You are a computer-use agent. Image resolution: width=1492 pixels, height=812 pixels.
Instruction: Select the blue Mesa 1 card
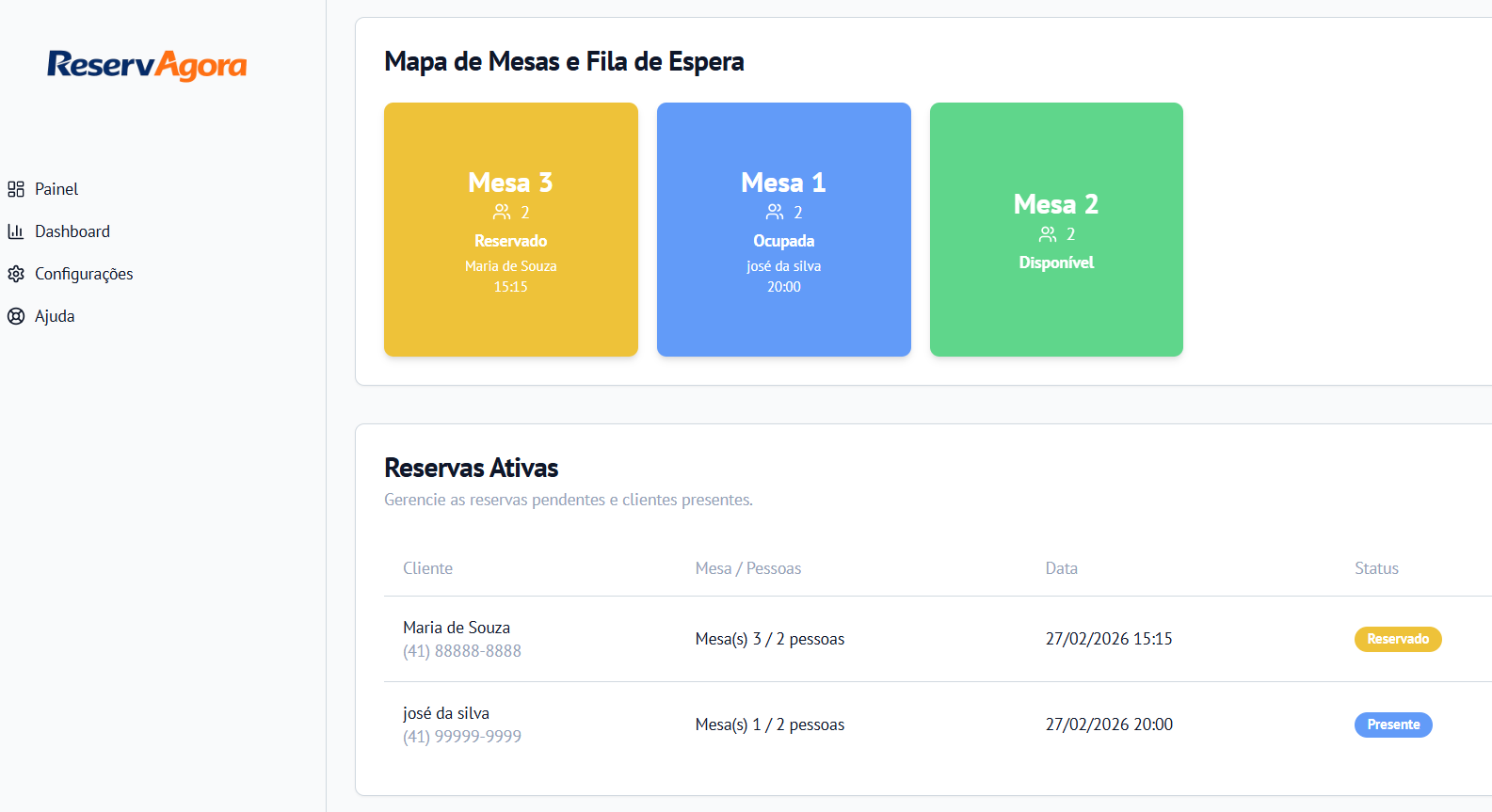point(783,230)
